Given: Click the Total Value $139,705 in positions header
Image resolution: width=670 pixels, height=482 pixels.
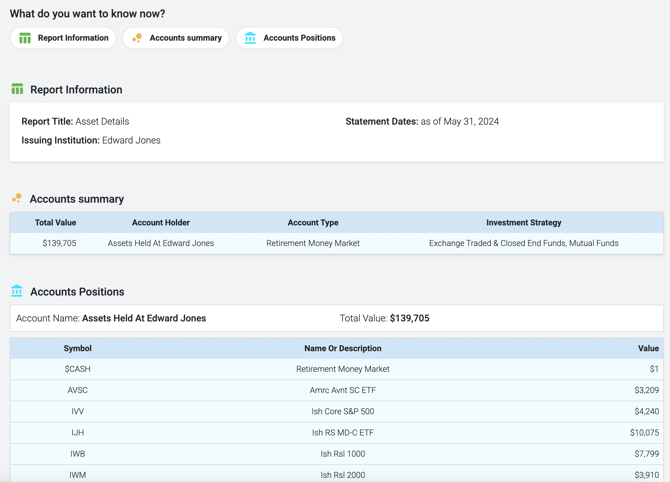Looking at the screenshot, I should click(x=409, y=318).
